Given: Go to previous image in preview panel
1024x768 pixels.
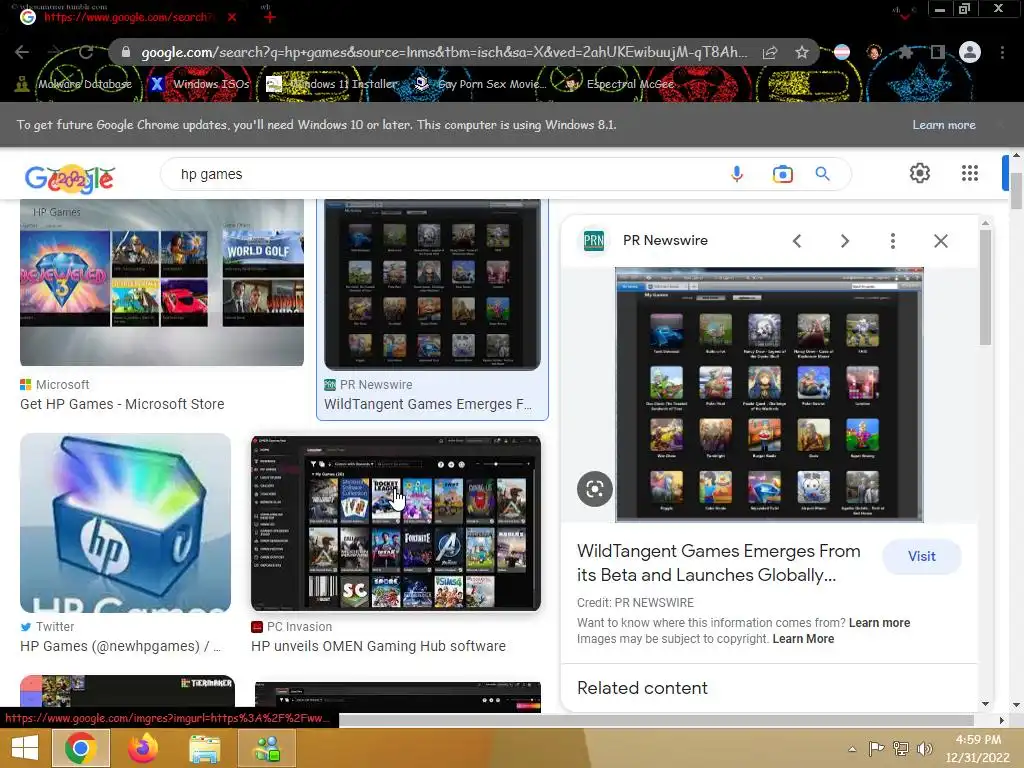Looking at the screenshot, I should [x=797, y=241].
